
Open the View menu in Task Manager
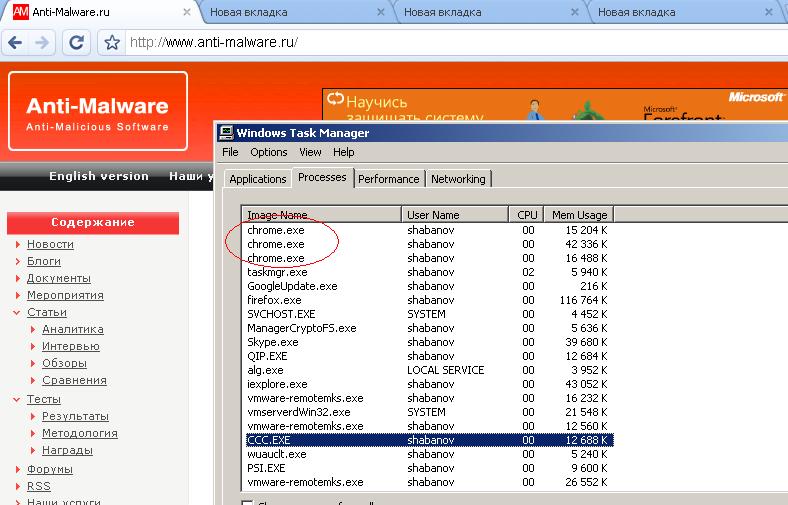(x=310, y=152)
